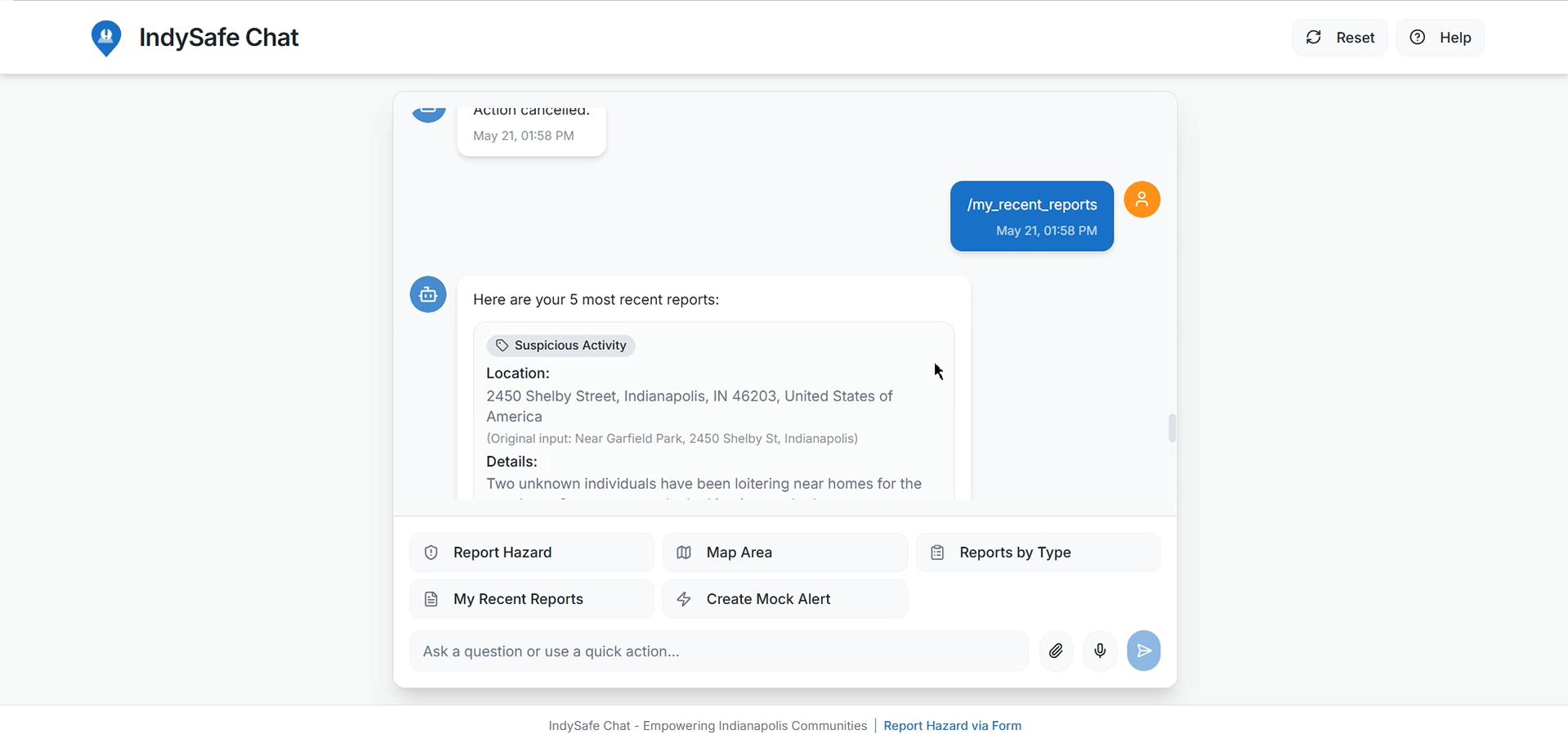Open the Report Hazard via Form link
Viewport: 1568px width, 739px height.
[x=953, y=726]
